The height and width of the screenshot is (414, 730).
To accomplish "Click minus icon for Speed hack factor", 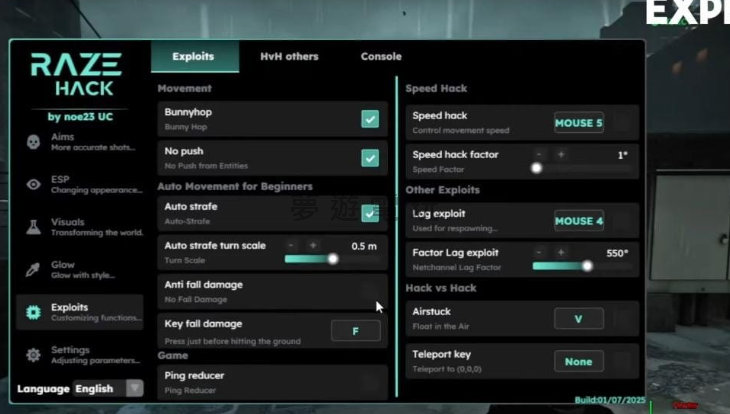I will (x=539, y=155).
